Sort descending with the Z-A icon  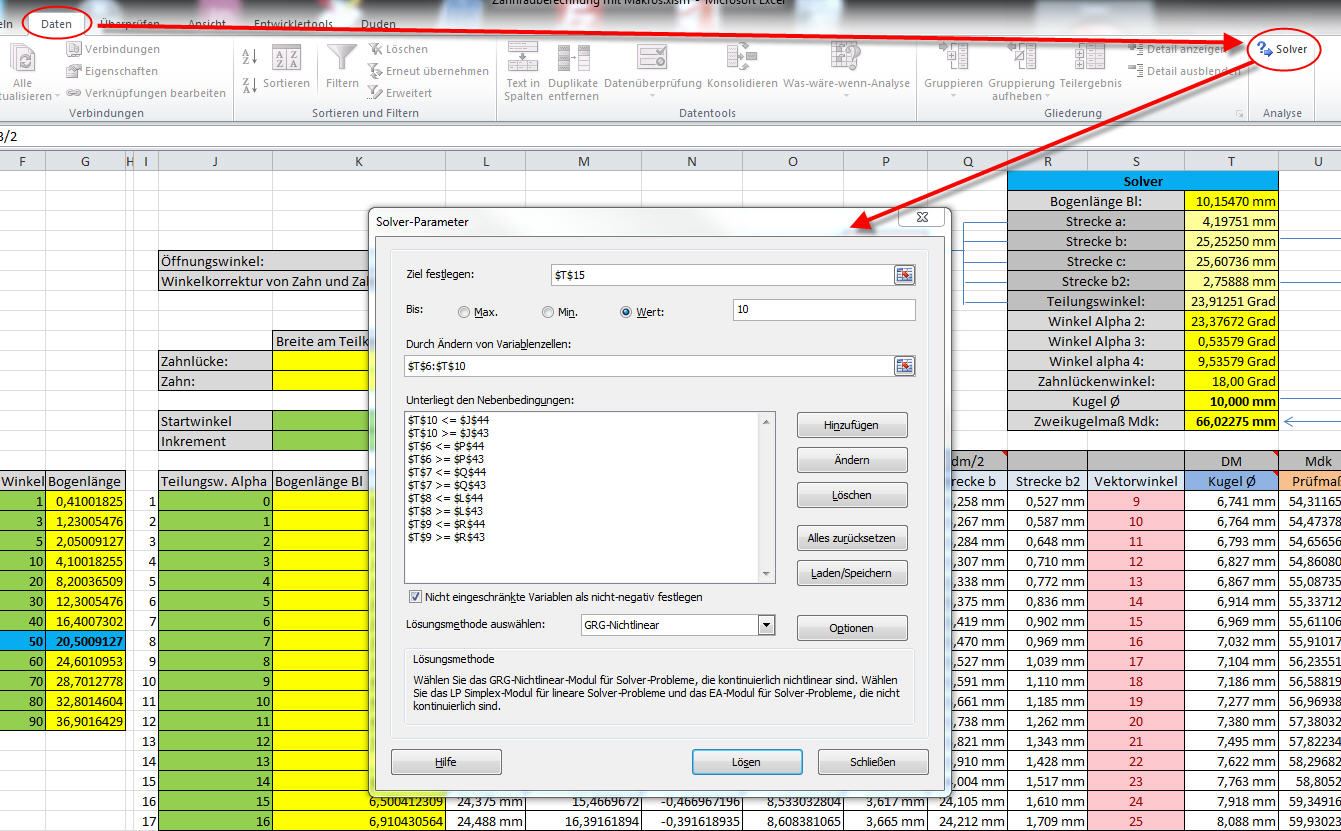(250, 84)
